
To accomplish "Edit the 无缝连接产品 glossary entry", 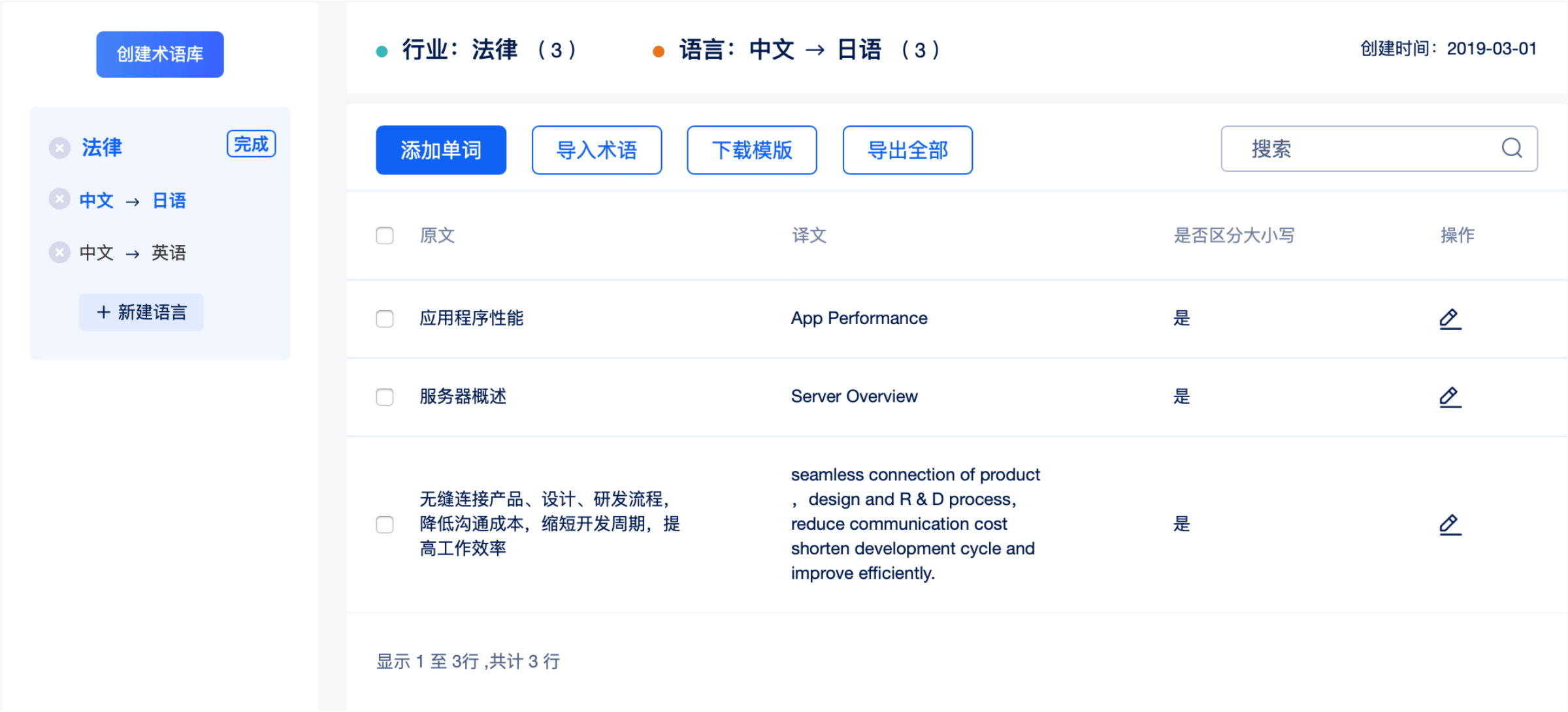I will [1450, 524].
